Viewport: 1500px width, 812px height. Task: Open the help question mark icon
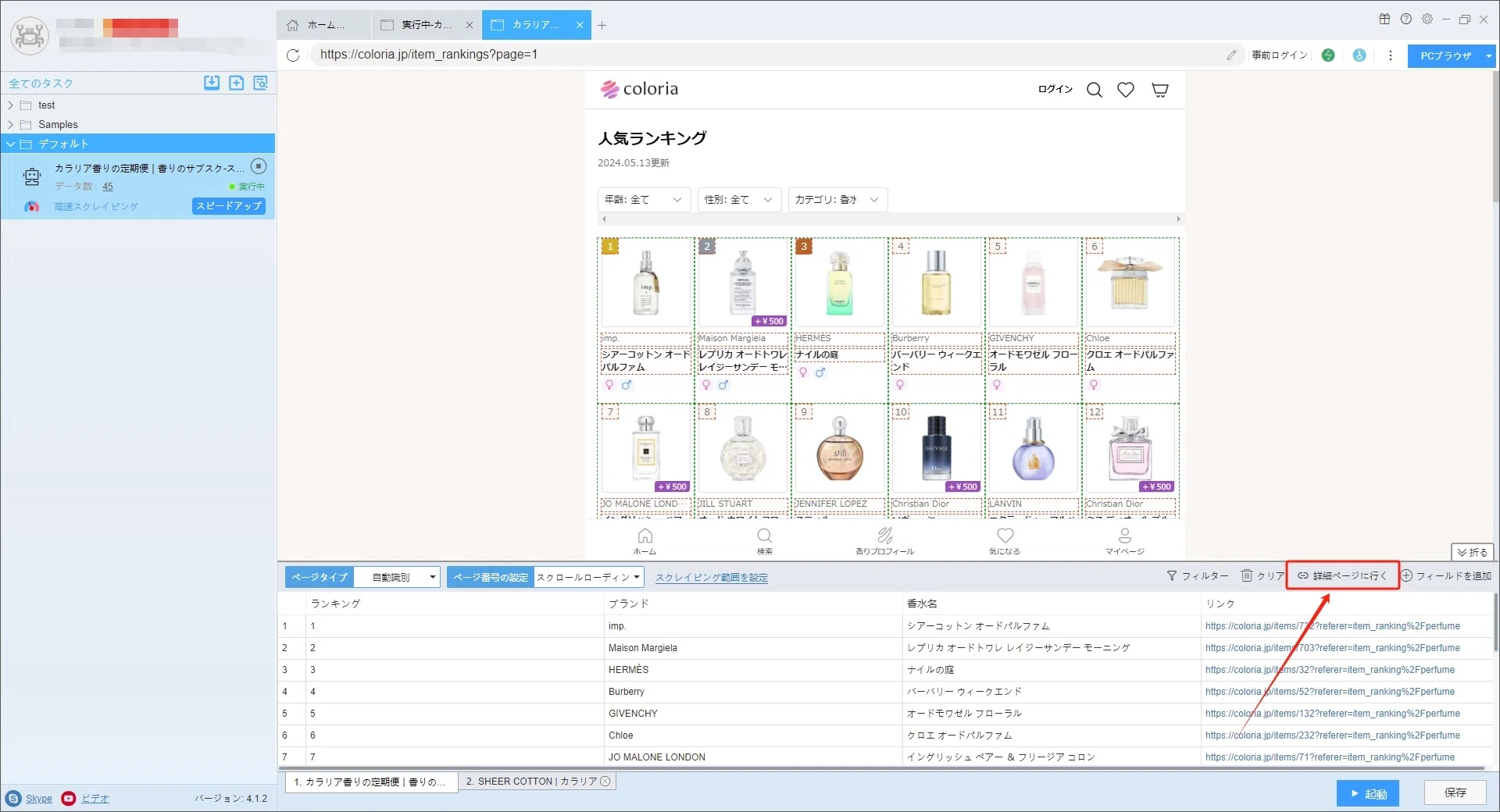(x=1406, y=20)
